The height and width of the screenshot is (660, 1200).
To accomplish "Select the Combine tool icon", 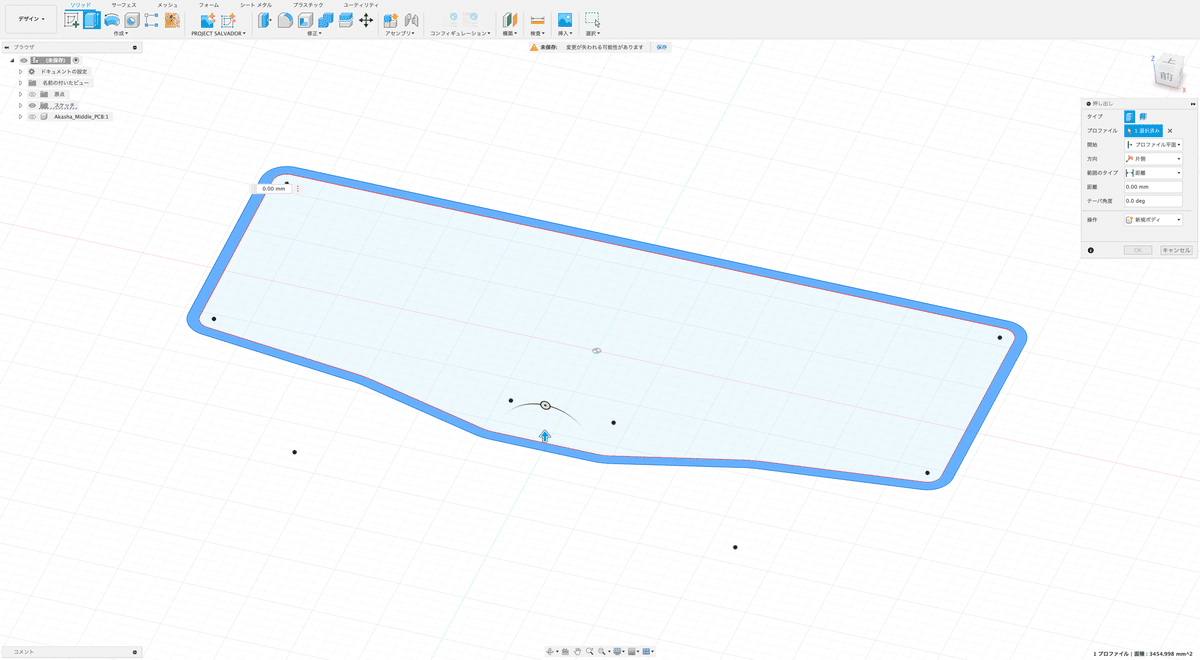I will [325, 20].
